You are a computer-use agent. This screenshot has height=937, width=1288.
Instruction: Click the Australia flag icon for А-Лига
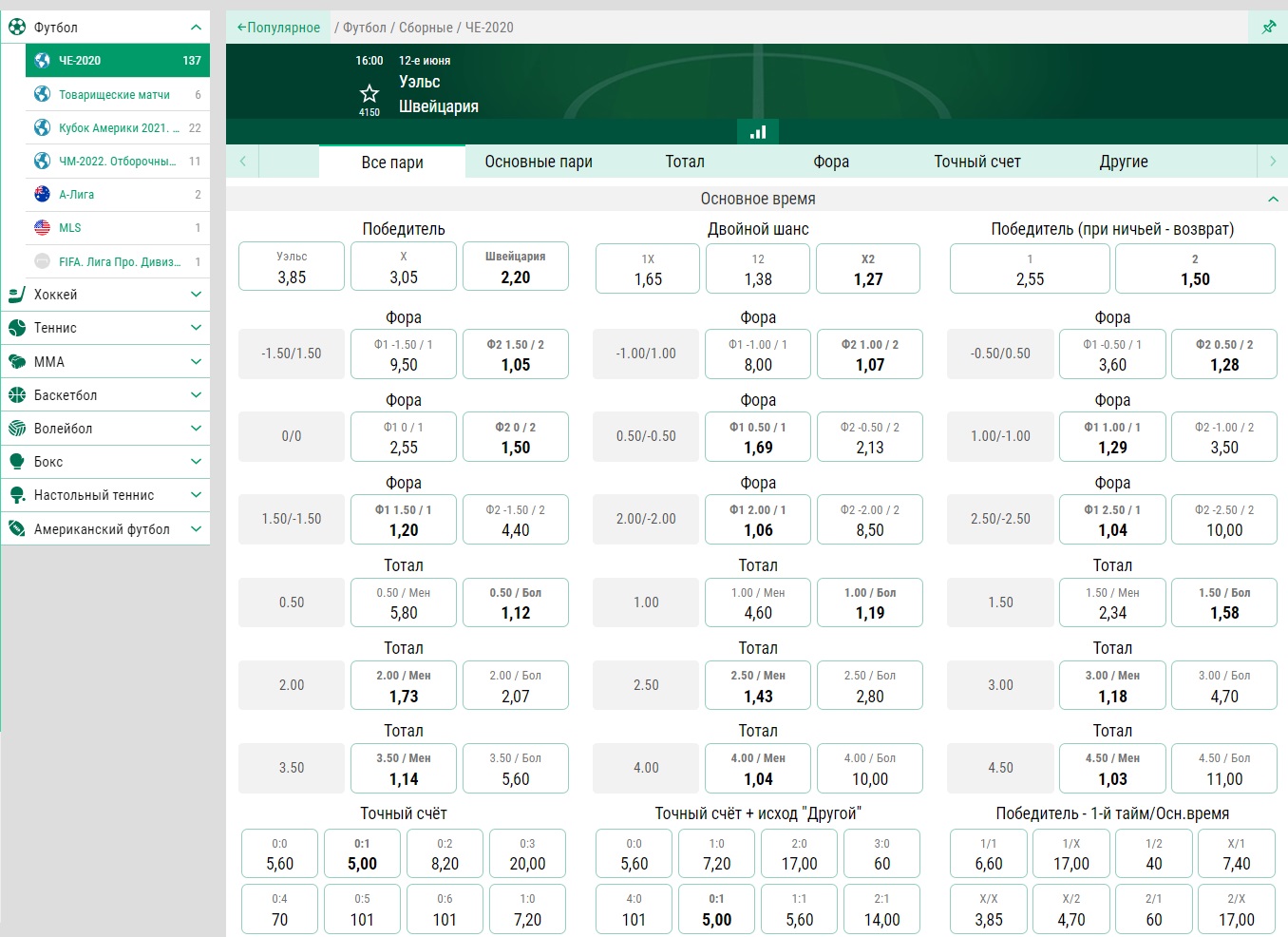coord(42,194)
